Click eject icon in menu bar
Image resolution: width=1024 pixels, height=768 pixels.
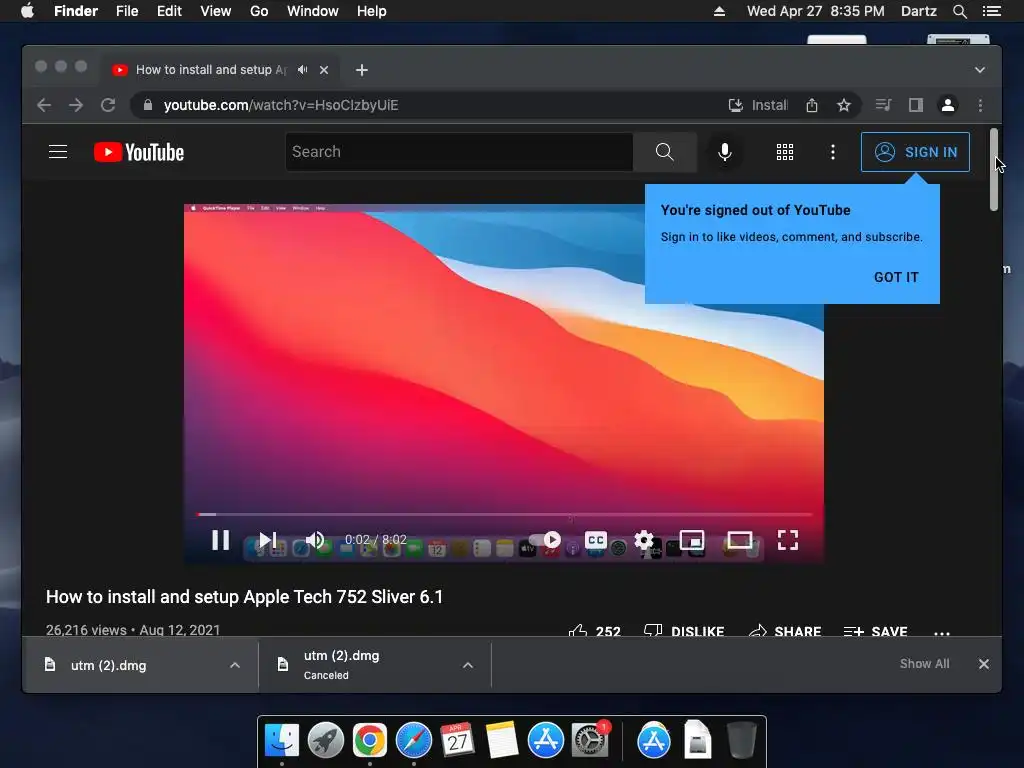point(719,11)
